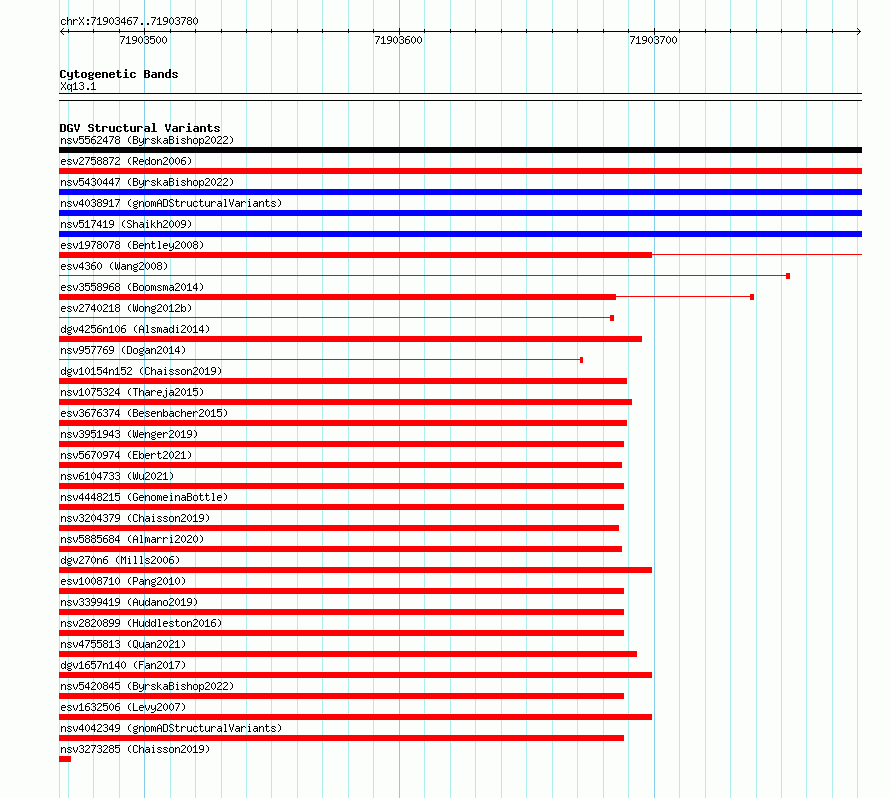Open variant dgv1657n140 (Fan2017)

123,665
